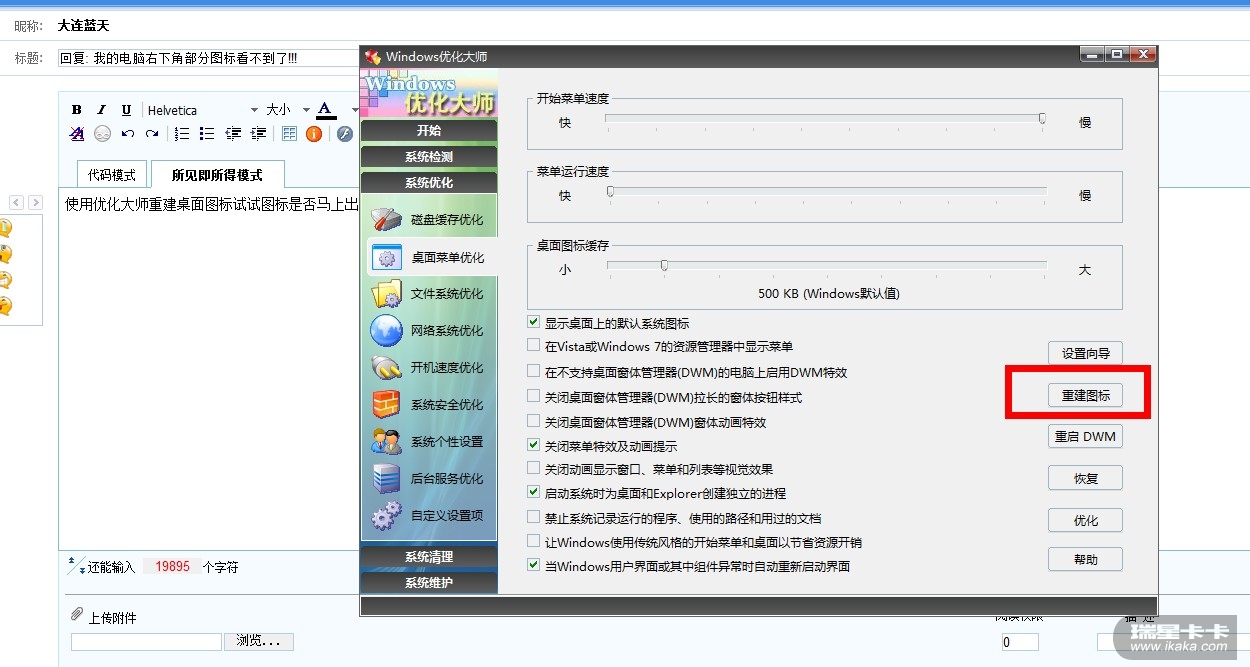Open the 大小 font size dropdown

click(x=287, y=110)
